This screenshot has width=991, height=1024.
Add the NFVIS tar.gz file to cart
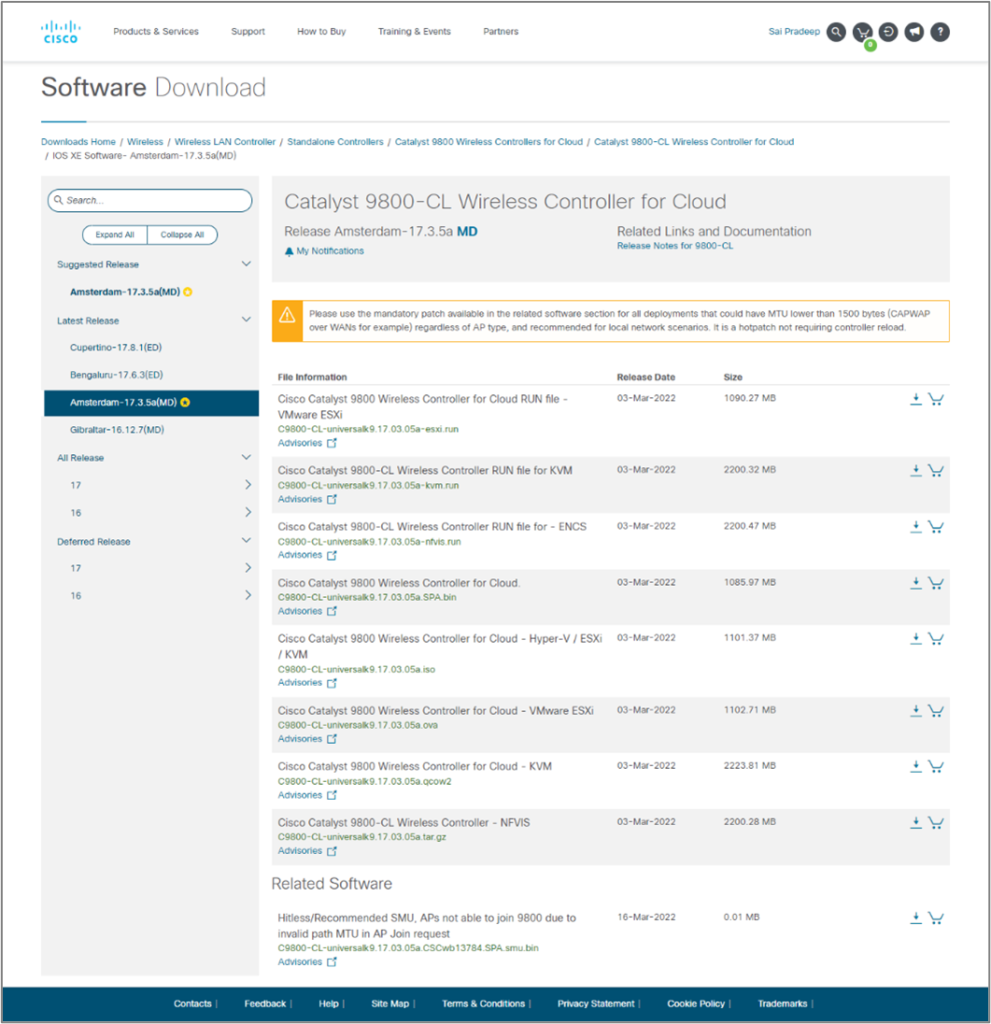point(936,822)
